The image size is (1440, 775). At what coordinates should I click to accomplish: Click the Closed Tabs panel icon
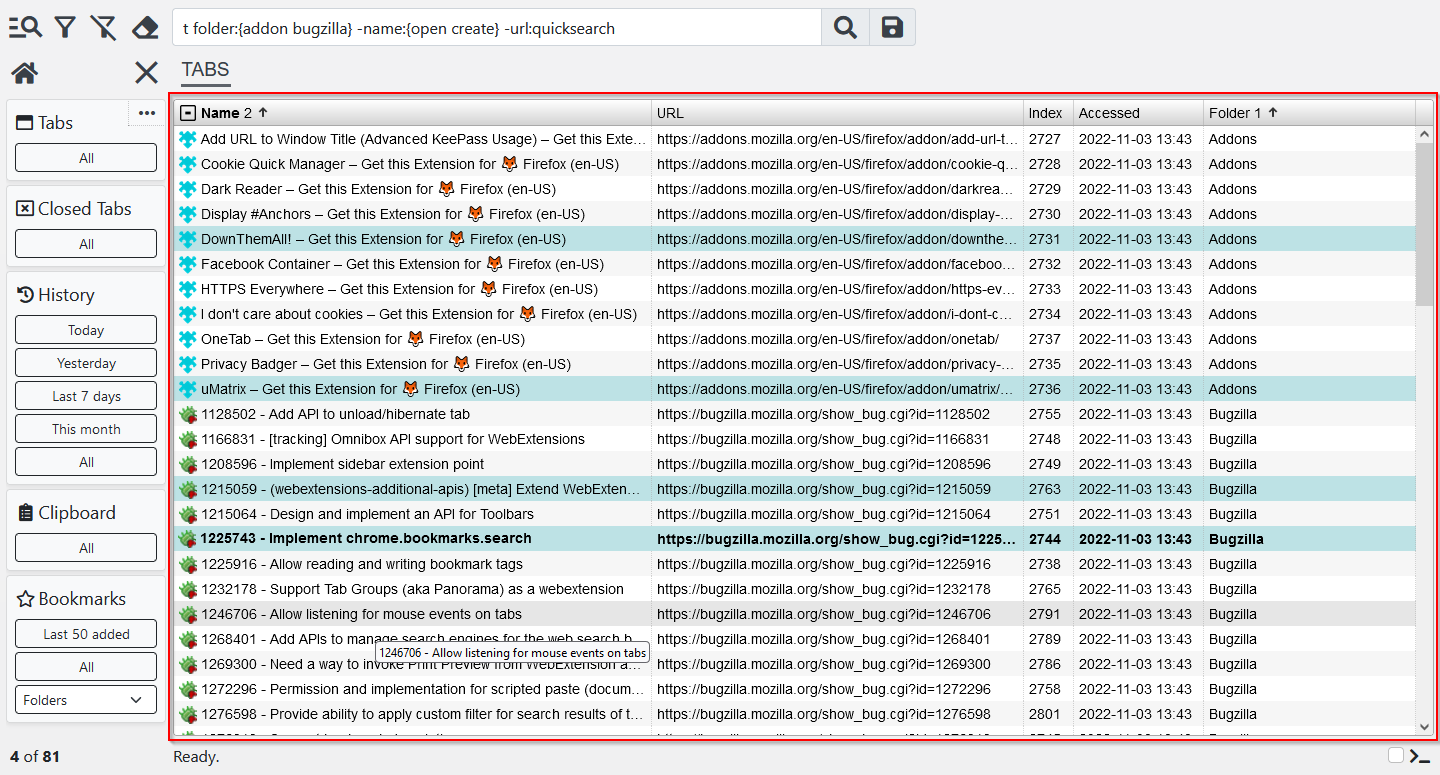26,209
